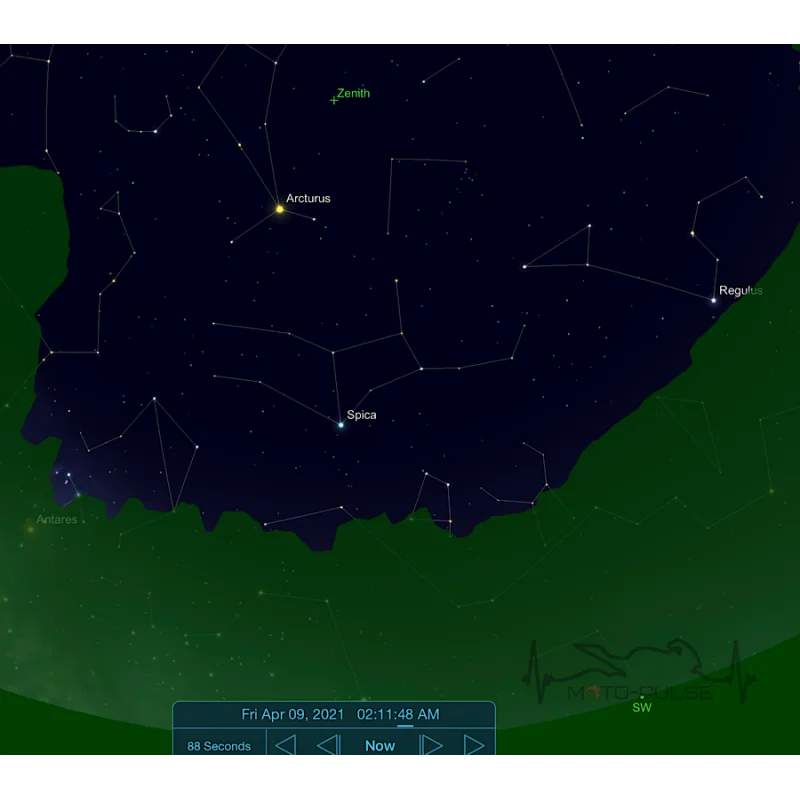Click the Moto-Pulse watermark logo
This screenshot has height=800, width=800.
639,671
